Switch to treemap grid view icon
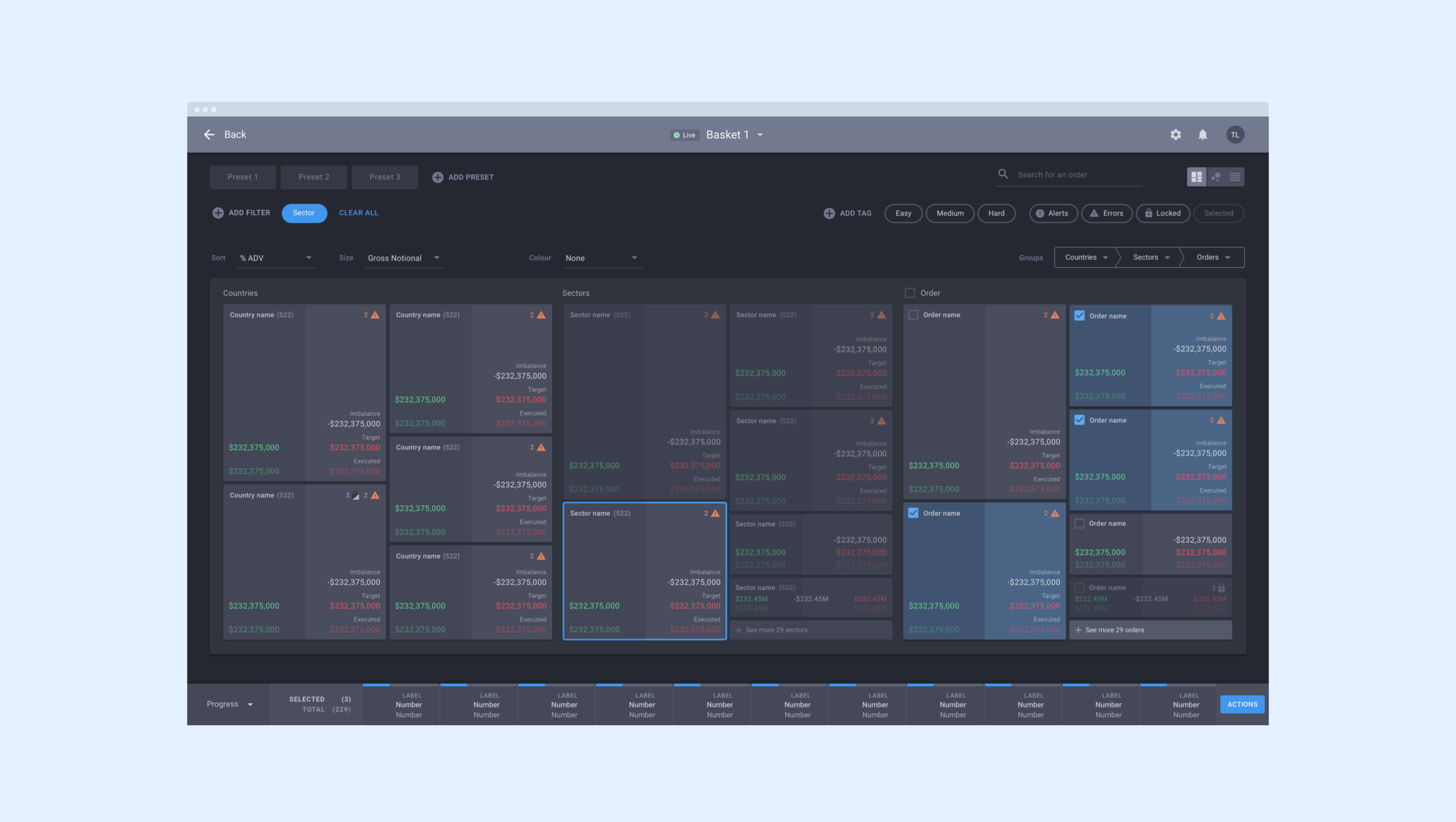This screenshot has height=822, width=1456. coord(1196,177)
